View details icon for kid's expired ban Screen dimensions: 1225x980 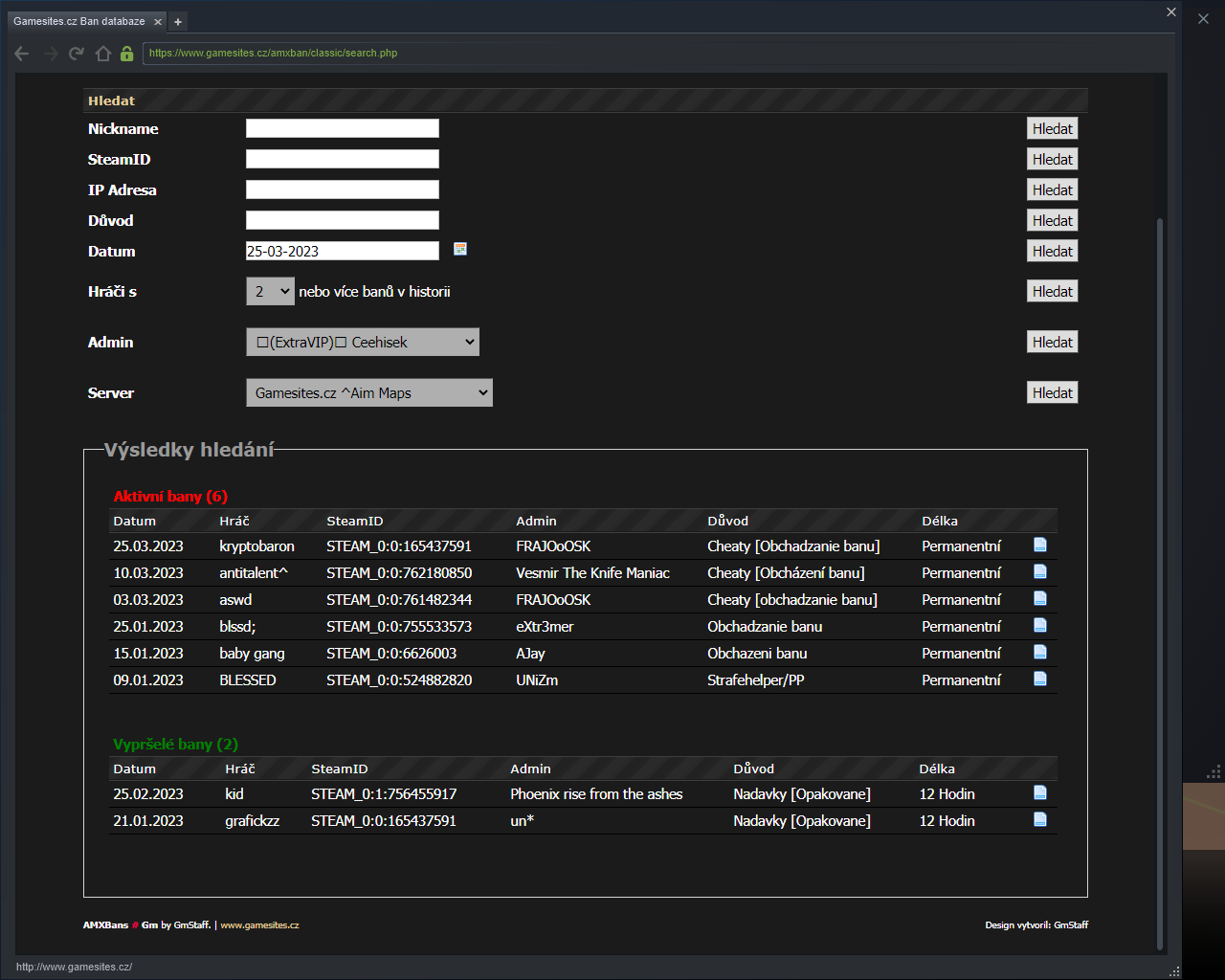coord(1040,793)
